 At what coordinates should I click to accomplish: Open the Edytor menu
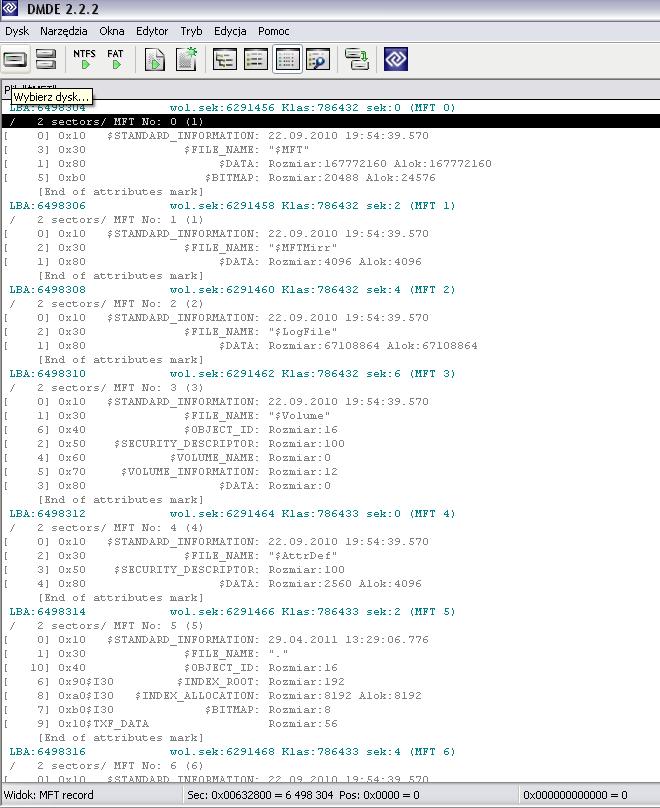(152, 31)
